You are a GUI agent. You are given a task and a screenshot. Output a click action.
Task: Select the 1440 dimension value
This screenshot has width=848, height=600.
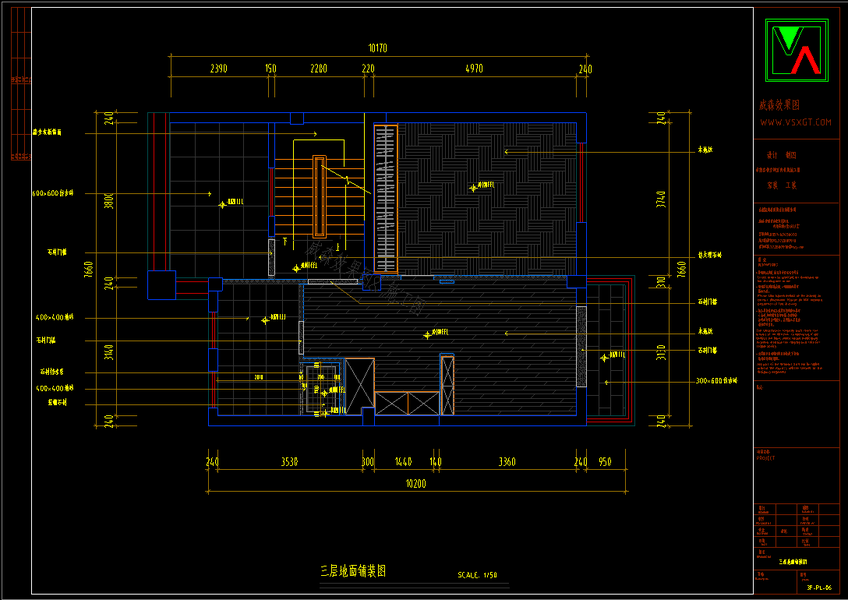[x=403, y=461]
